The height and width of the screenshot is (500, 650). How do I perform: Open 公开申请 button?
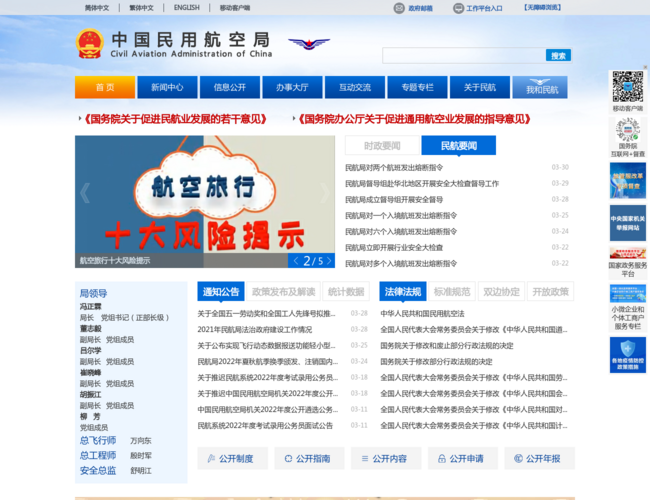(x=463, y=458)
